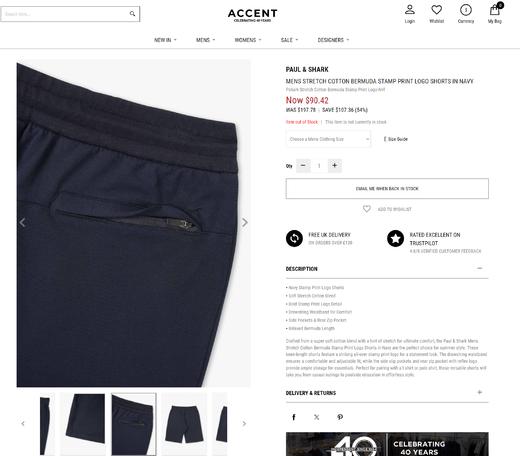Click the search magnifier icon
The width and height of the screenshot is (520, 456).
pyautogui.click(x=132, y=14)
